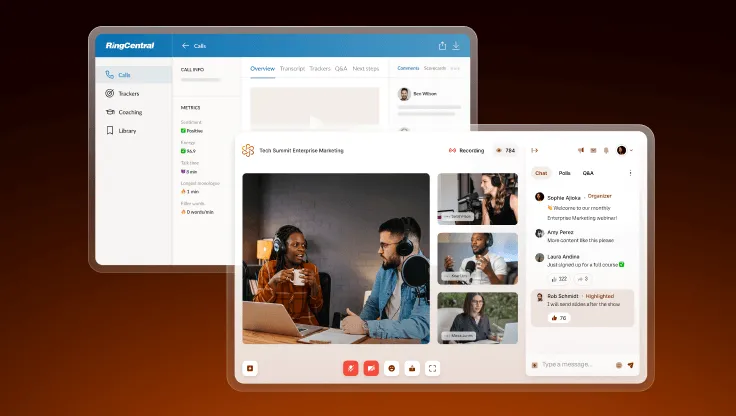Click the Recording indicator
The height and width of the screenshot is (416, 736).
click(x=466, y=150)
